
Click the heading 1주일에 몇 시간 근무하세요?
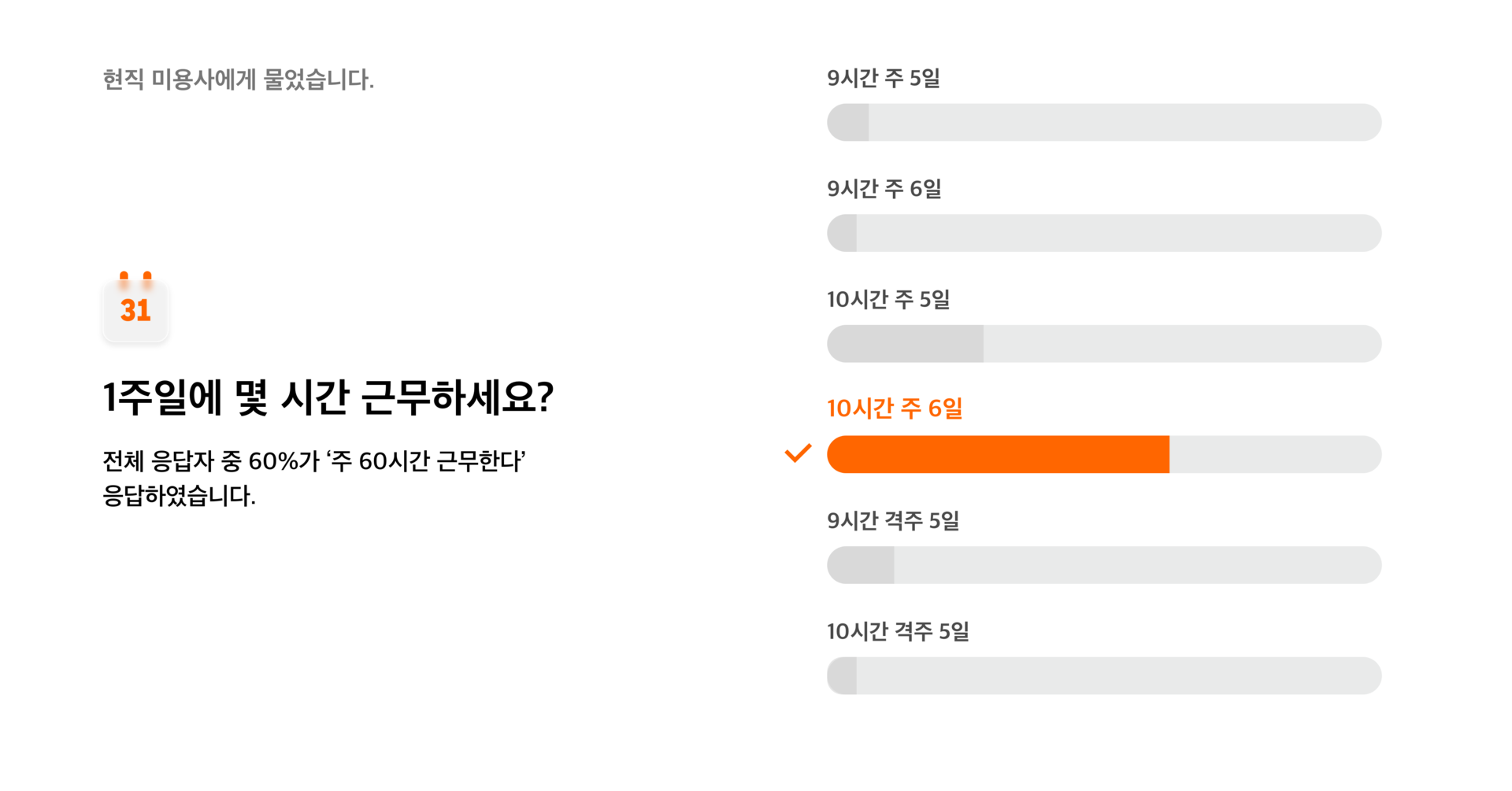click(328, 397)
